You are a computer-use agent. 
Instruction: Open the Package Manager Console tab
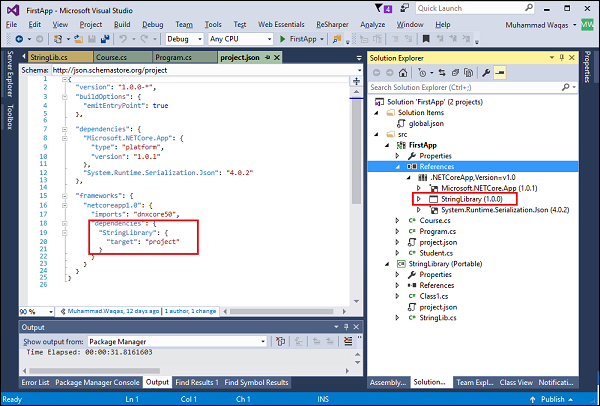[97, 382]
